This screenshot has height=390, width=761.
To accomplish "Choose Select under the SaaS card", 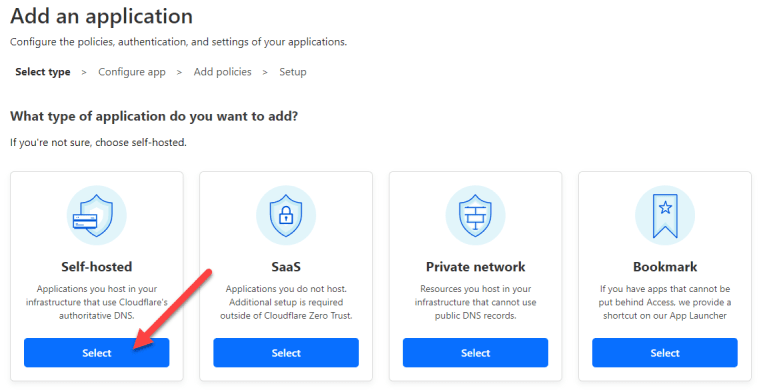I will tap(286, 353).
